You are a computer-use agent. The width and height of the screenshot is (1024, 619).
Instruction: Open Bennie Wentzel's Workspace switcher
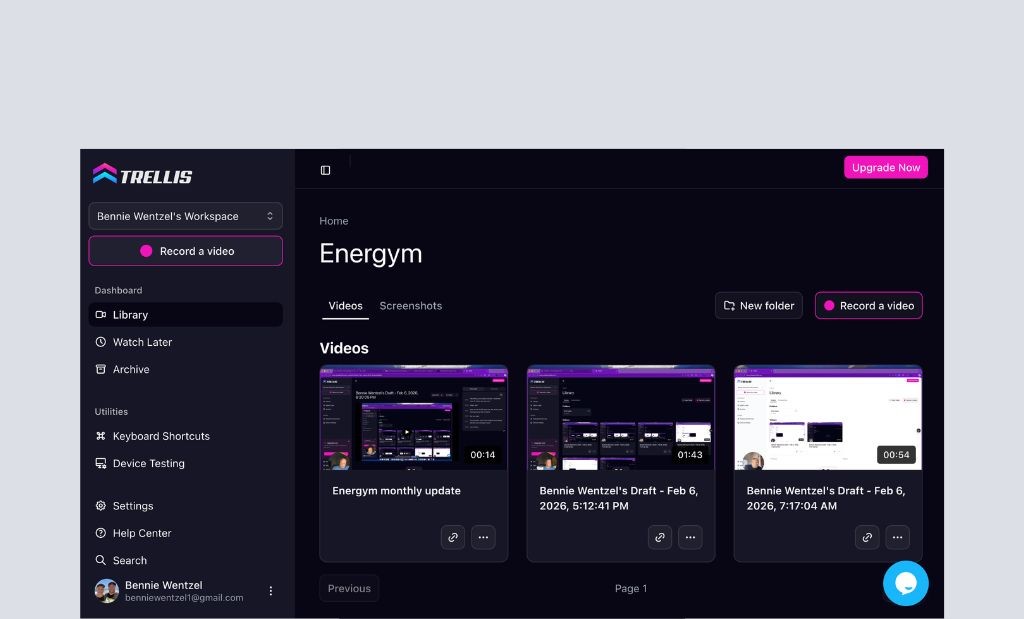click(x=185, y=216)
